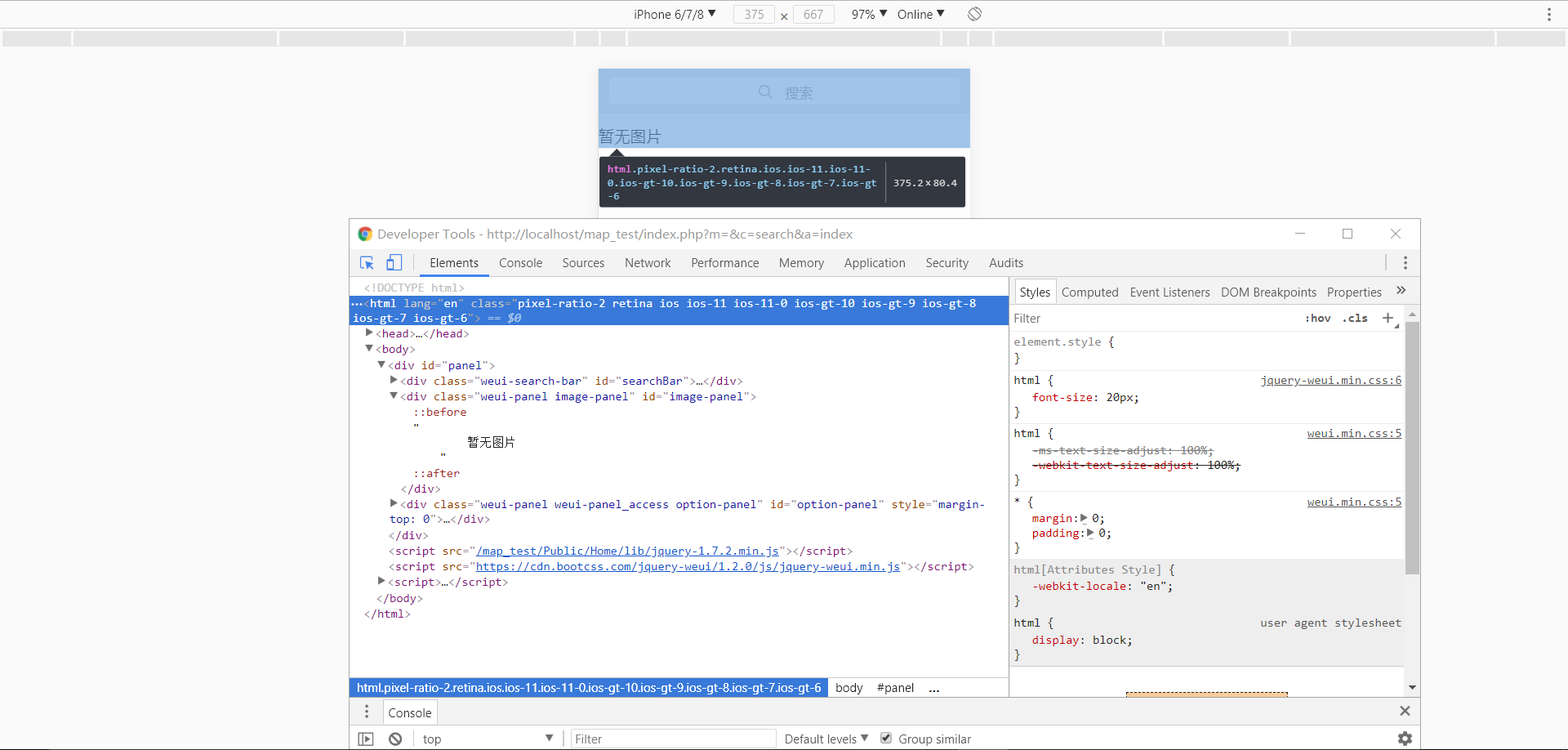Expand the padding shorthand property
The width and height of the screenshot is (1568, 750).
pos(1090,533)
